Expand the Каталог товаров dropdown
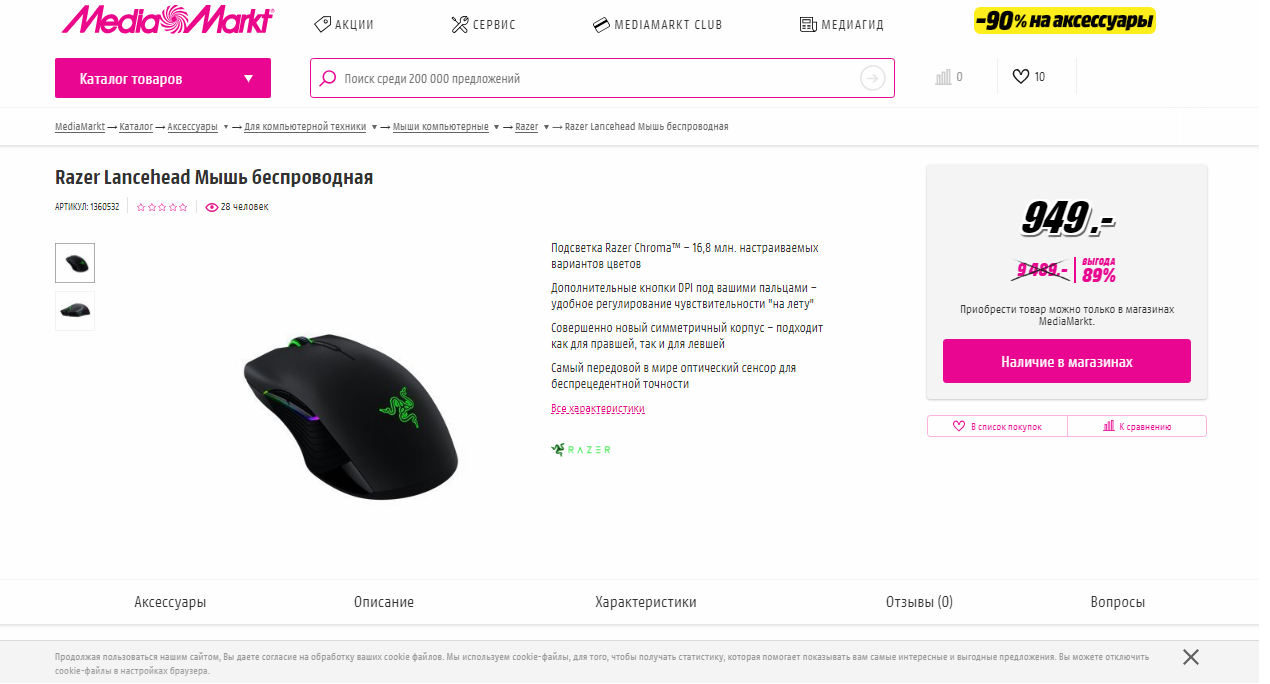Viewport: 1270px width, 684px height. click(x=163, y=78)
